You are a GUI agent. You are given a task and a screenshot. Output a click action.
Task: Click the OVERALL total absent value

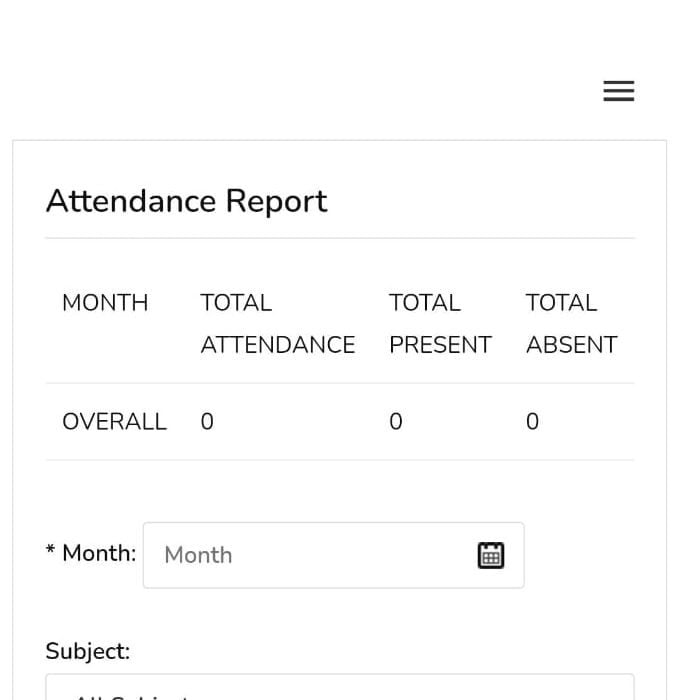coord(532,422)
